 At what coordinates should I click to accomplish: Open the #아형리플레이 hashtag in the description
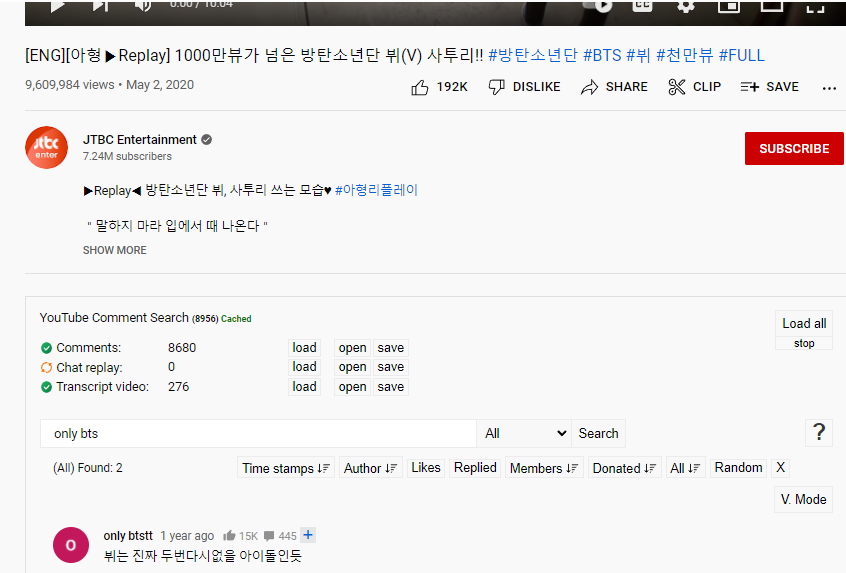coord(376,190)
